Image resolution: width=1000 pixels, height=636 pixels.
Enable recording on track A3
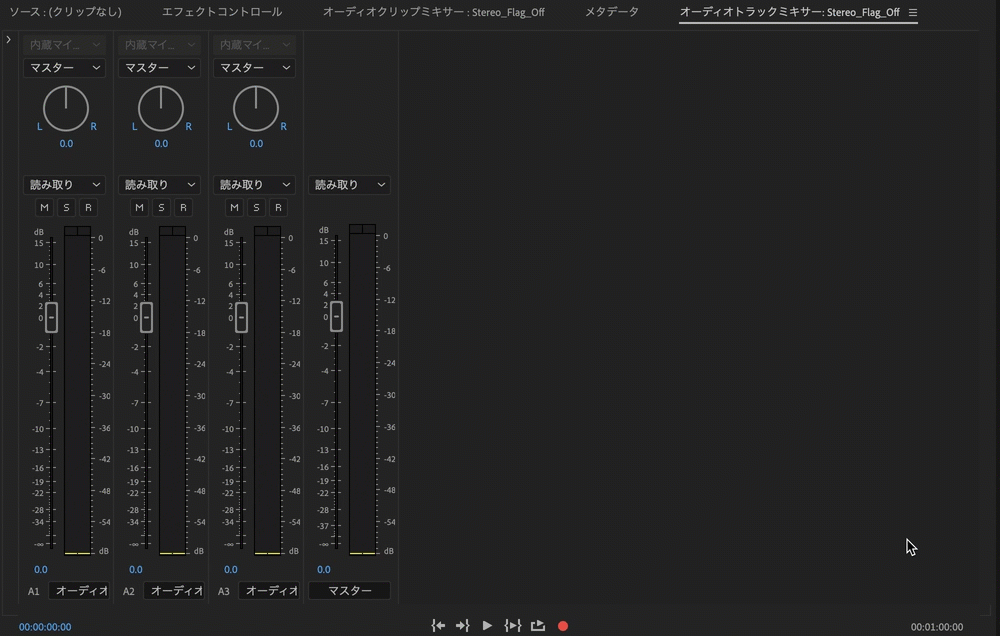[278, 207]
